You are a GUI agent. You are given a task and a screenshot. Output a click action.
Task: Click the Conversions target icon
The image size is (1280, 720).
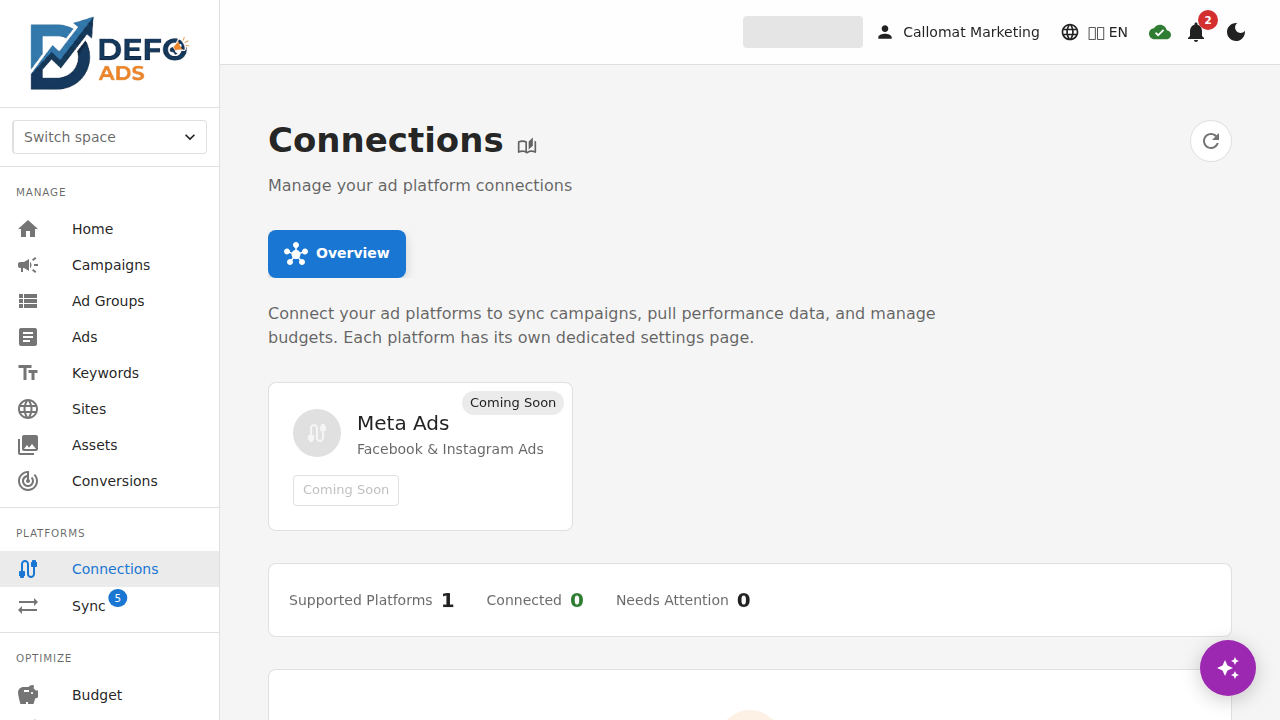point(28,481)
